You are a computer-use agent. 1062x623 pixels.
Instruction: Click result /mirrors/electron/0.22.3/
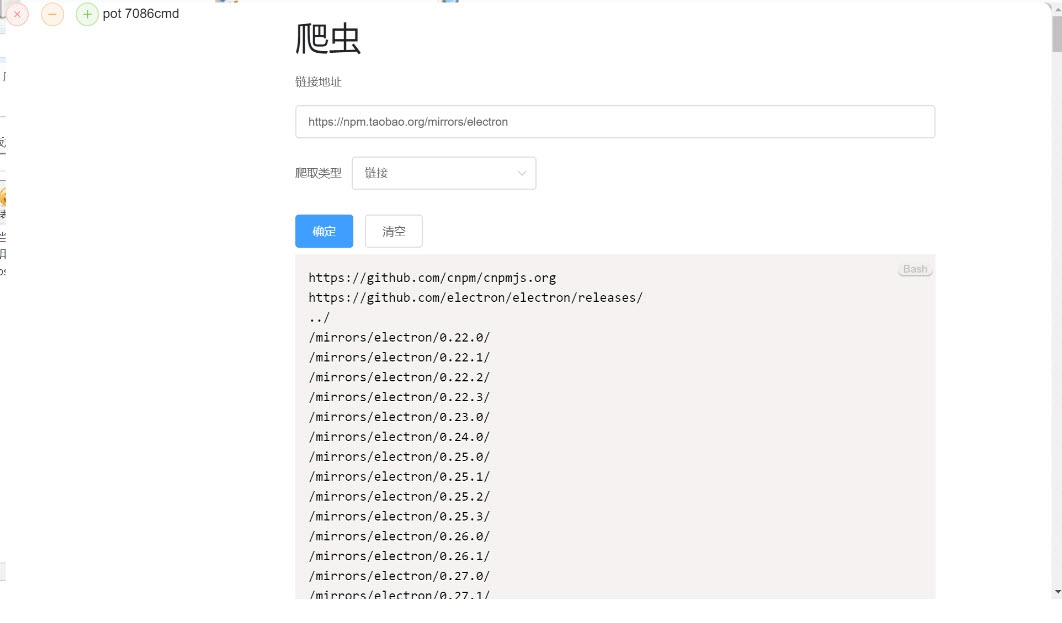[399, 397]
